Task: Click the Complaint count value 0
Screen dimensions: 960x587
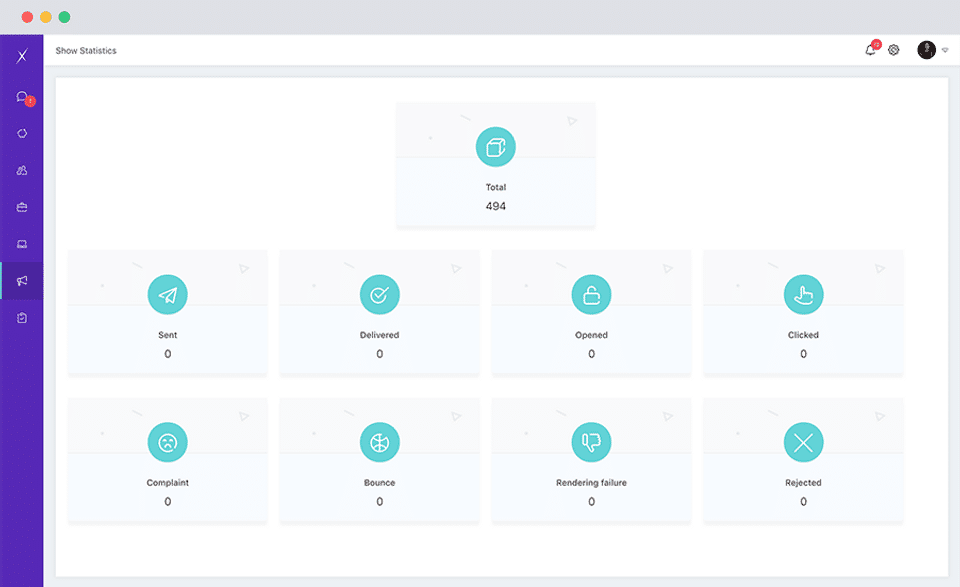Action: coord(168,501)
